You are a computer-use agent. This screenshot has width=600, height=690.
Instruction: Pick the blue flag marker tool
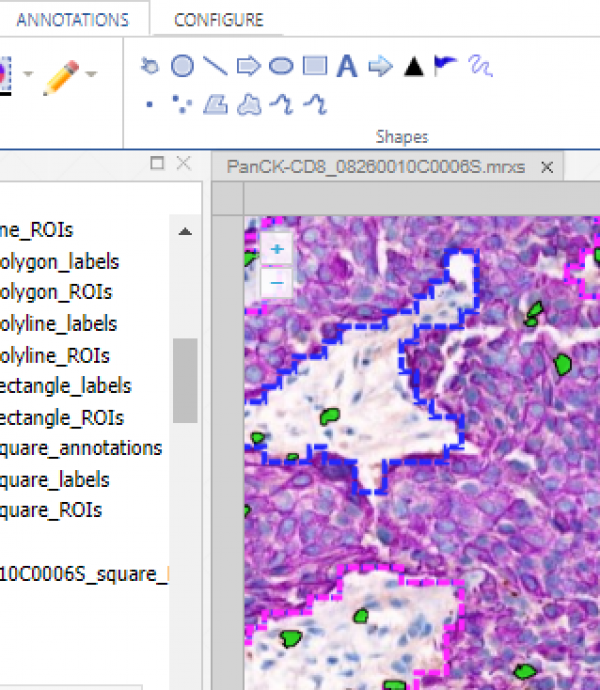(x=446, y=66)
